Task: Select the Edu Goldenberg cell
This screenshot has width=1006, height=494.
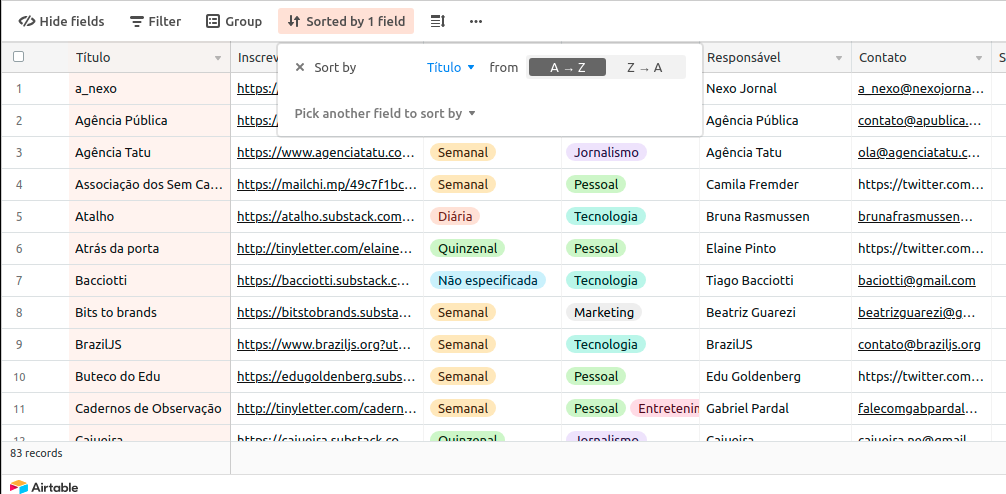Action: pos(775,377)
